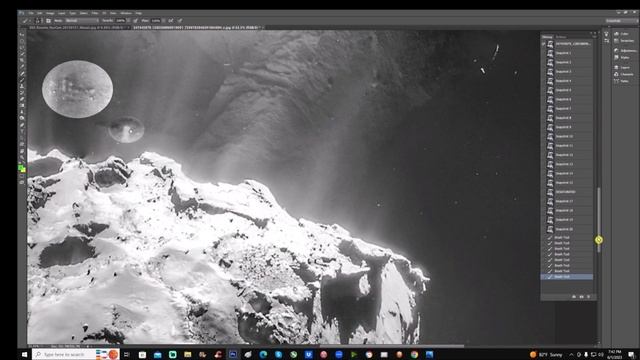This screenshot has width=640, height=360.
Task: Create new document from current state icon
Action: pos(574,297)
